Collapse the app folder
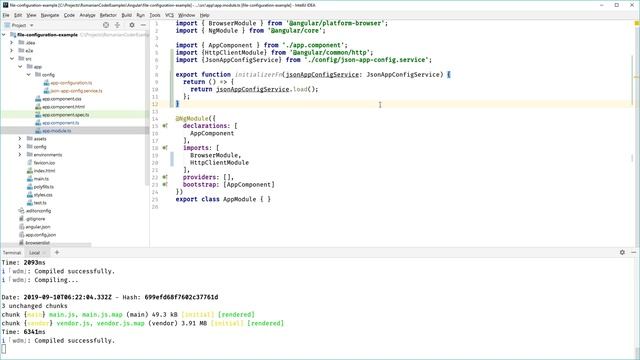The height and width of the screenshot is (360, 640). click(20, 67)
